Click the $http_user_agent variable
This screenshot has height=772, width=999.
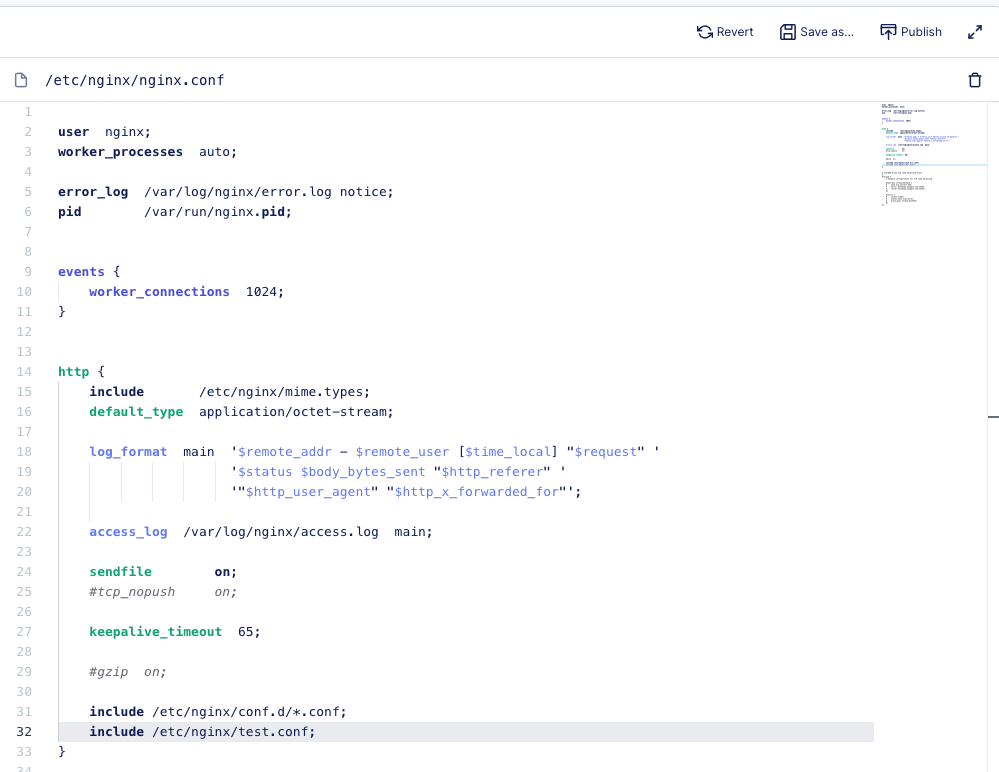(x=308, y=492)
